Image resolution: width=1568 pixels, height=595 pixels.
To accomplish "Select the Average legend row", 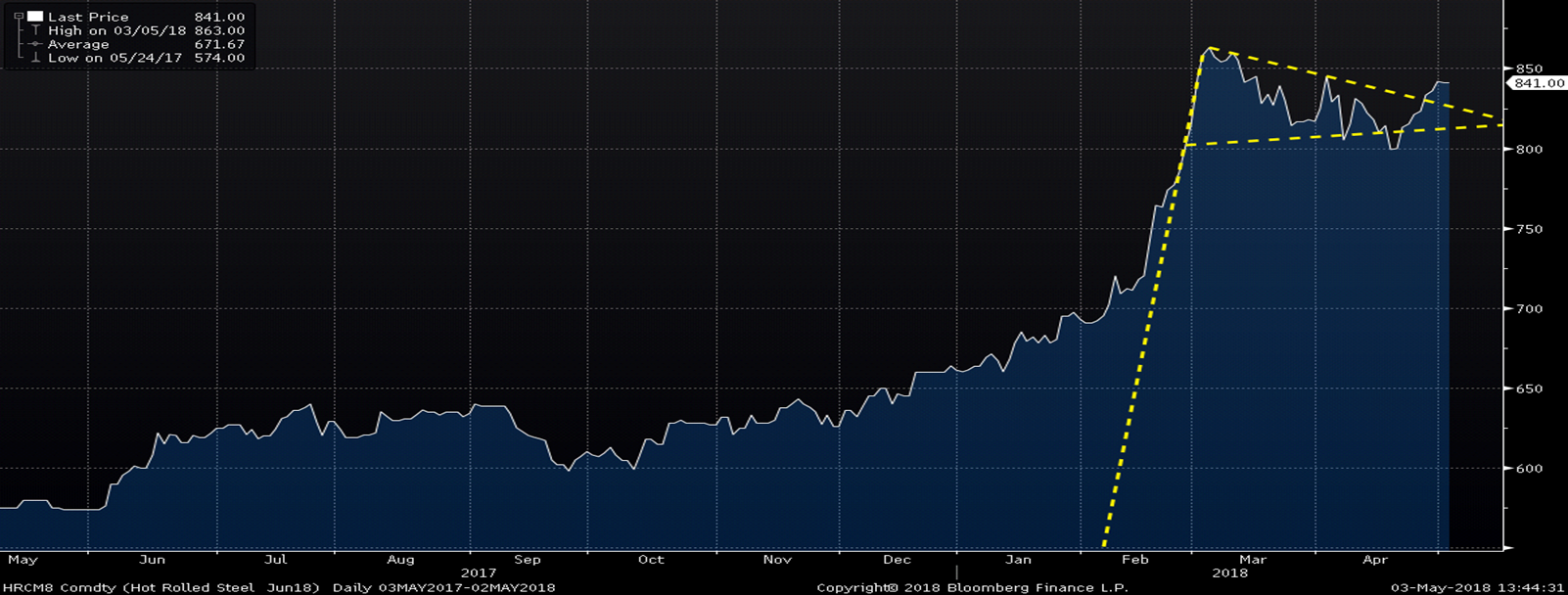I will [x=78, y=44].
